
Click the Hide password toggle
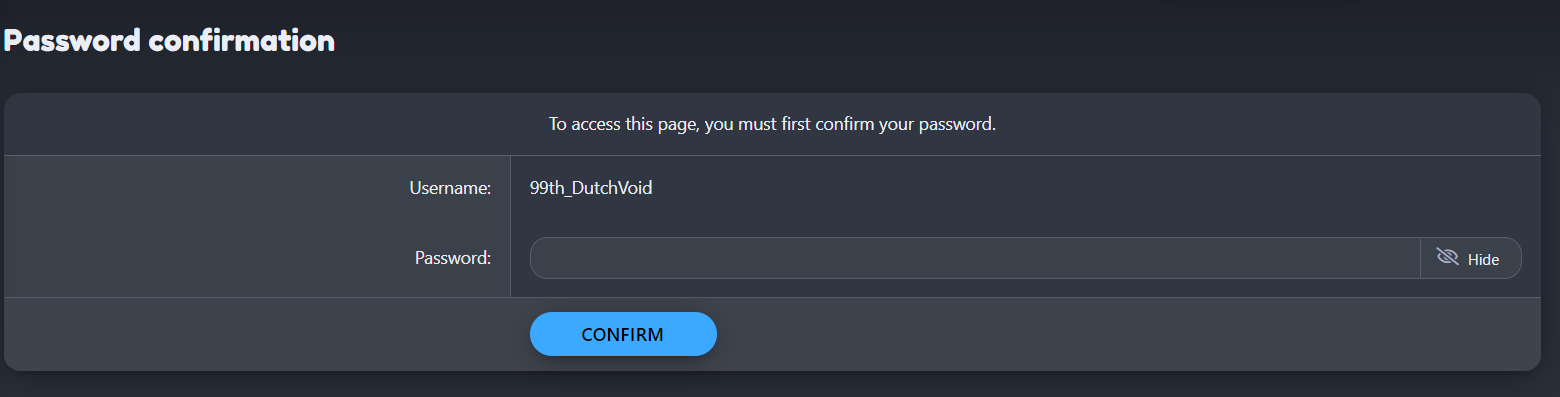tap(1470, 258)
